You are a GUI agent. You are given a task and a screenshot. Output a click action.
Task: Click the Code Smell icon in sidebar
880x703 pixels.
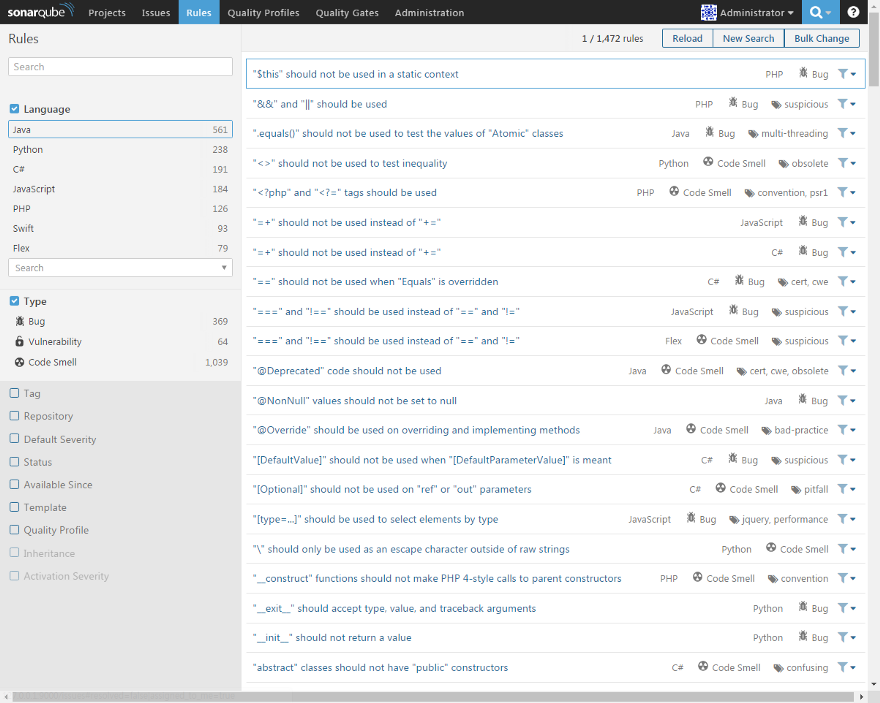[20, 362]
